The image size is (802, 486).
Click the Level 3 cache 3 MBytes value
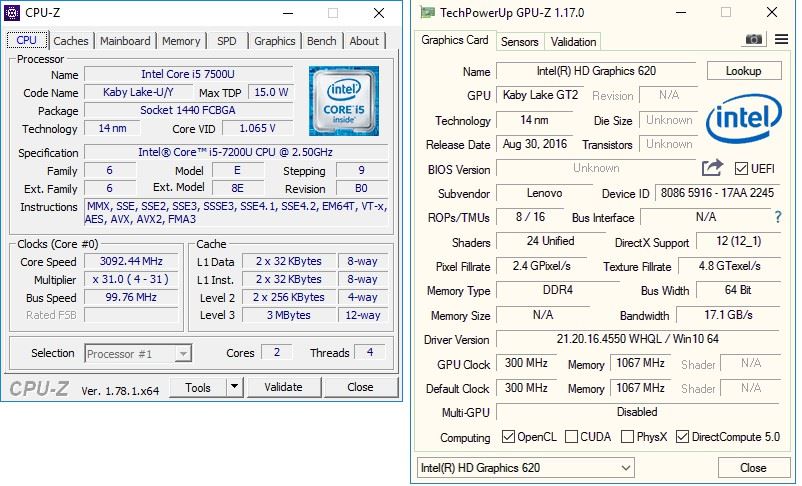point(289,315)
